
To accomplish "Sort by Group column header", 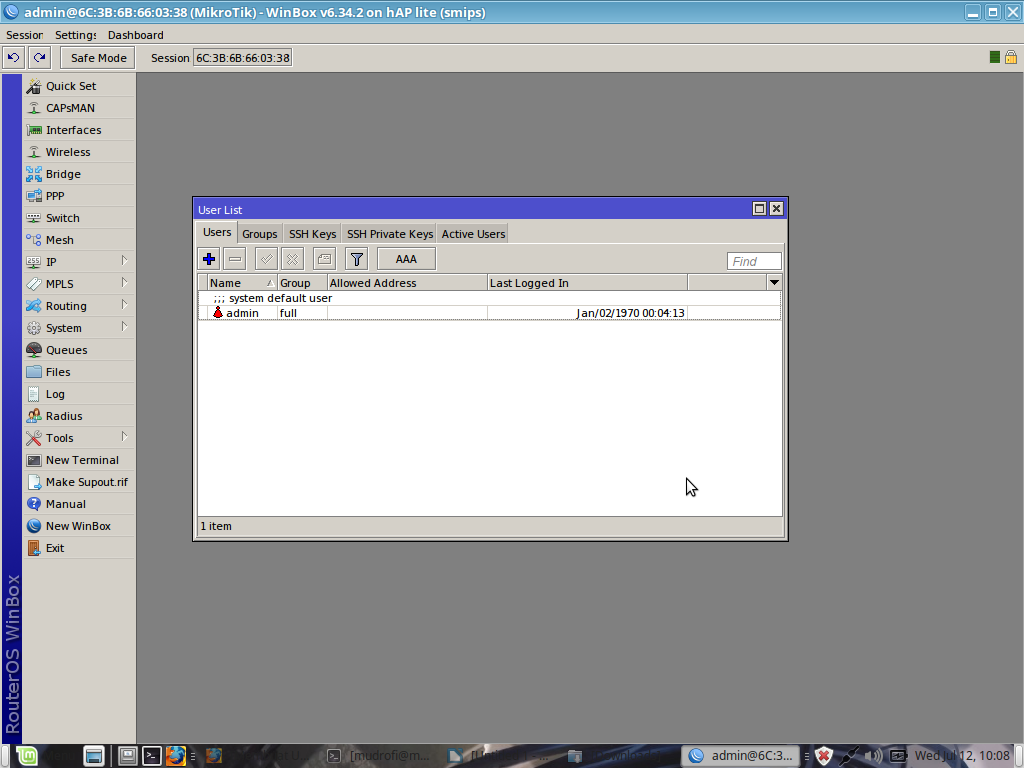I will pos(302,283).
